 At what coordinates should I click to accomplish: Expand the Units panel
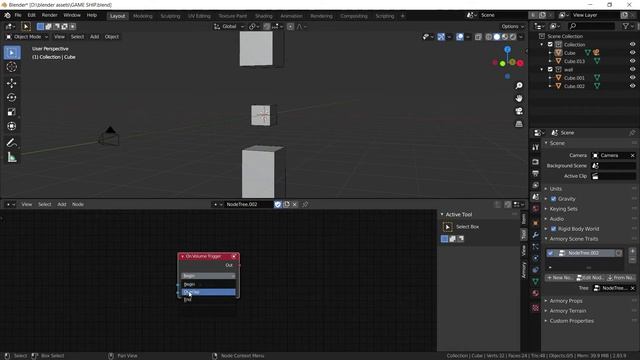(556, 189)
